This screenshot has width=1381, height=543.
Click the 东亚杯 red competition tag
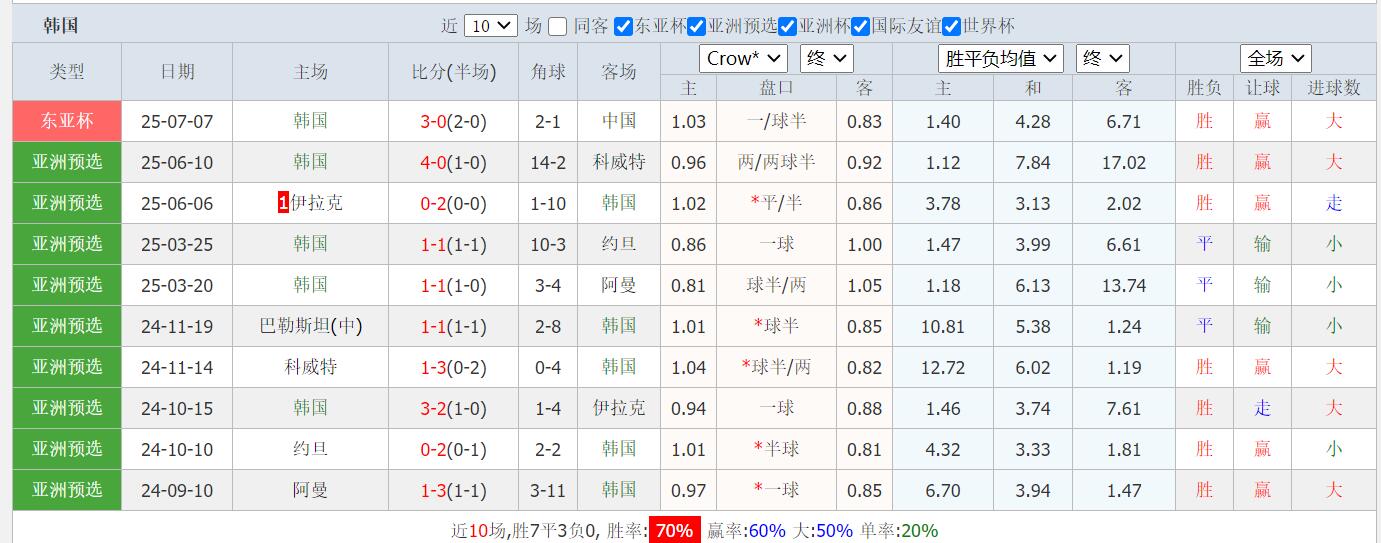coord(67,121)
